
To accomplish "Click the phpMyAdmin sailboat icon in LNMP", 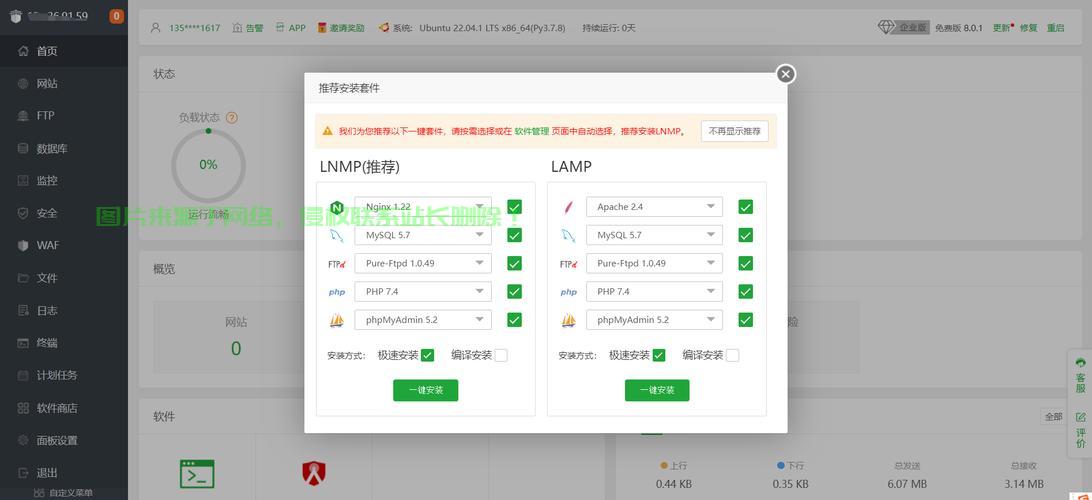I will 337,320.
